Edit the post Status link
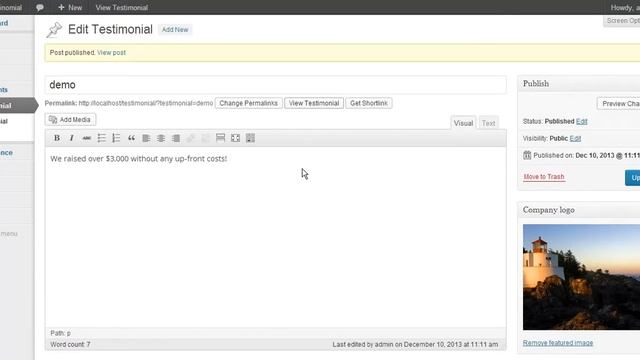 [581, 122]
